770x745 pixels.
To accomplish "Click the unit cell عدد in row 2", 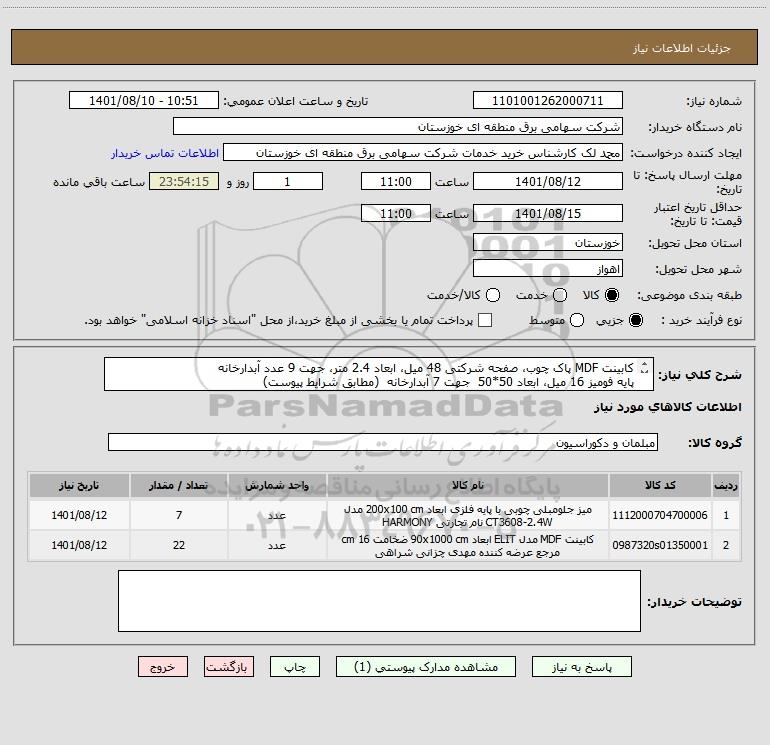I will 277,546.
